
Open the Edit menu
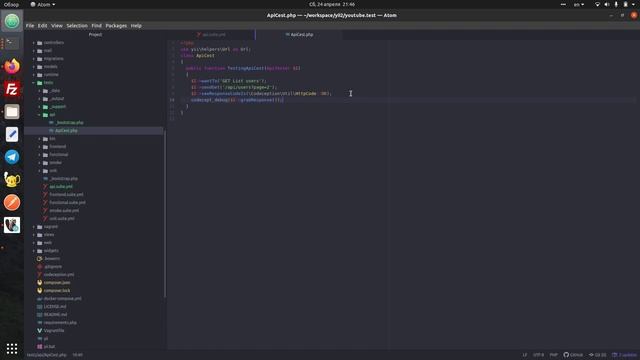(x=42, y=25)
